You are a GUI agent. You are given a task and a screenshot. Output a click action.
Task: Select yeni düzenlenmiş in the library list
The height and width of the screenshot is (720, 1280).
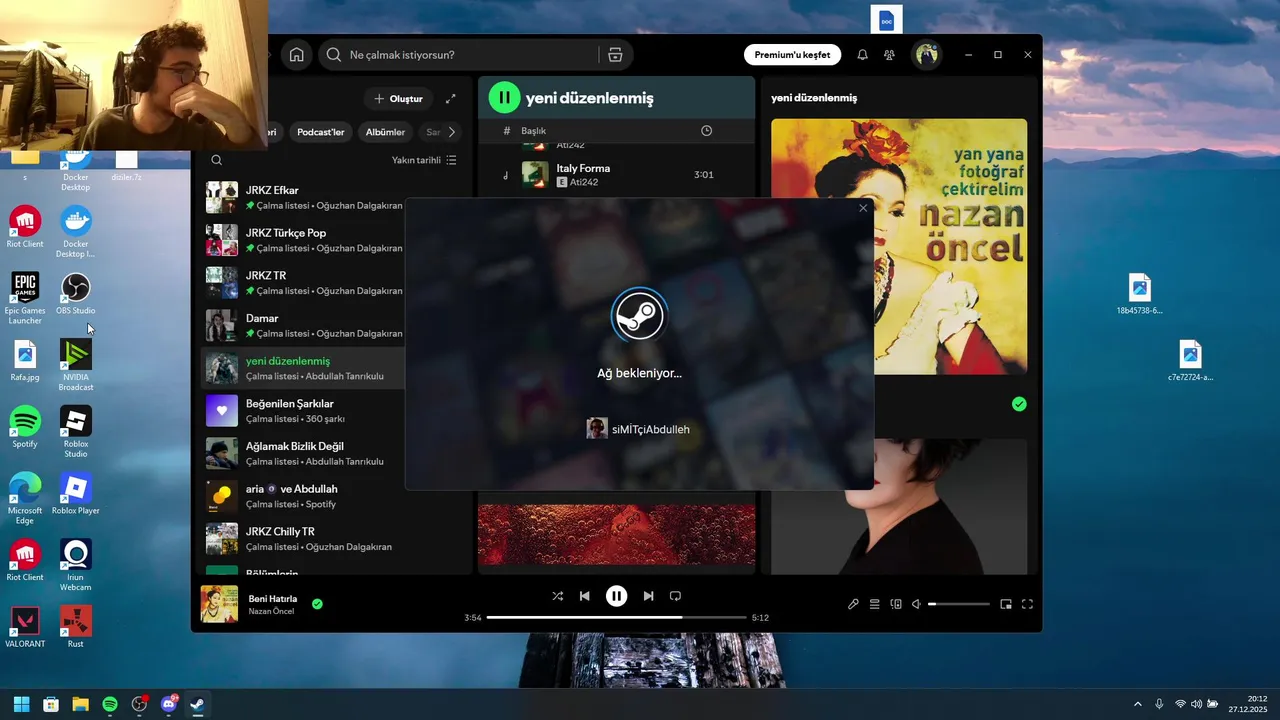click(x=303, y=368)
